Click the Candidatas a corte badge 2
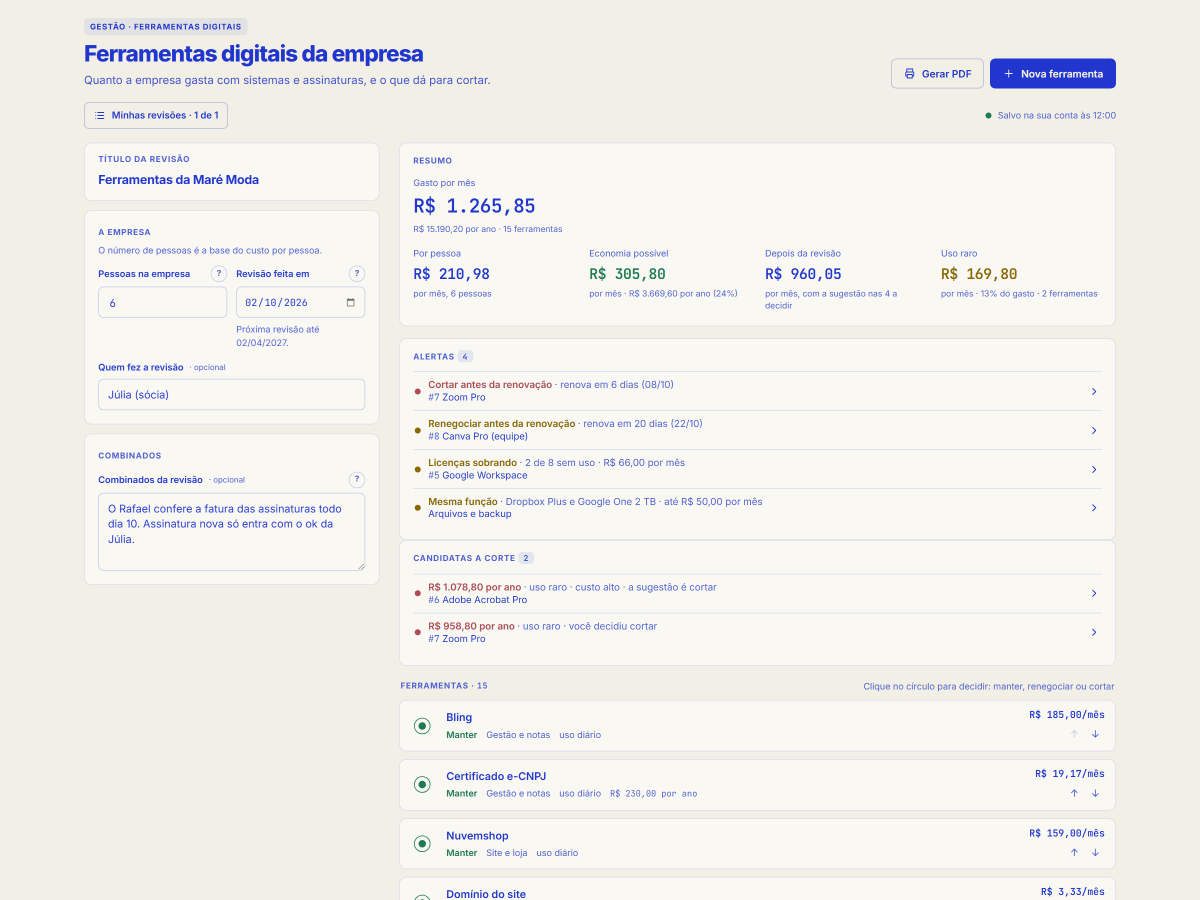 point(526,558)
